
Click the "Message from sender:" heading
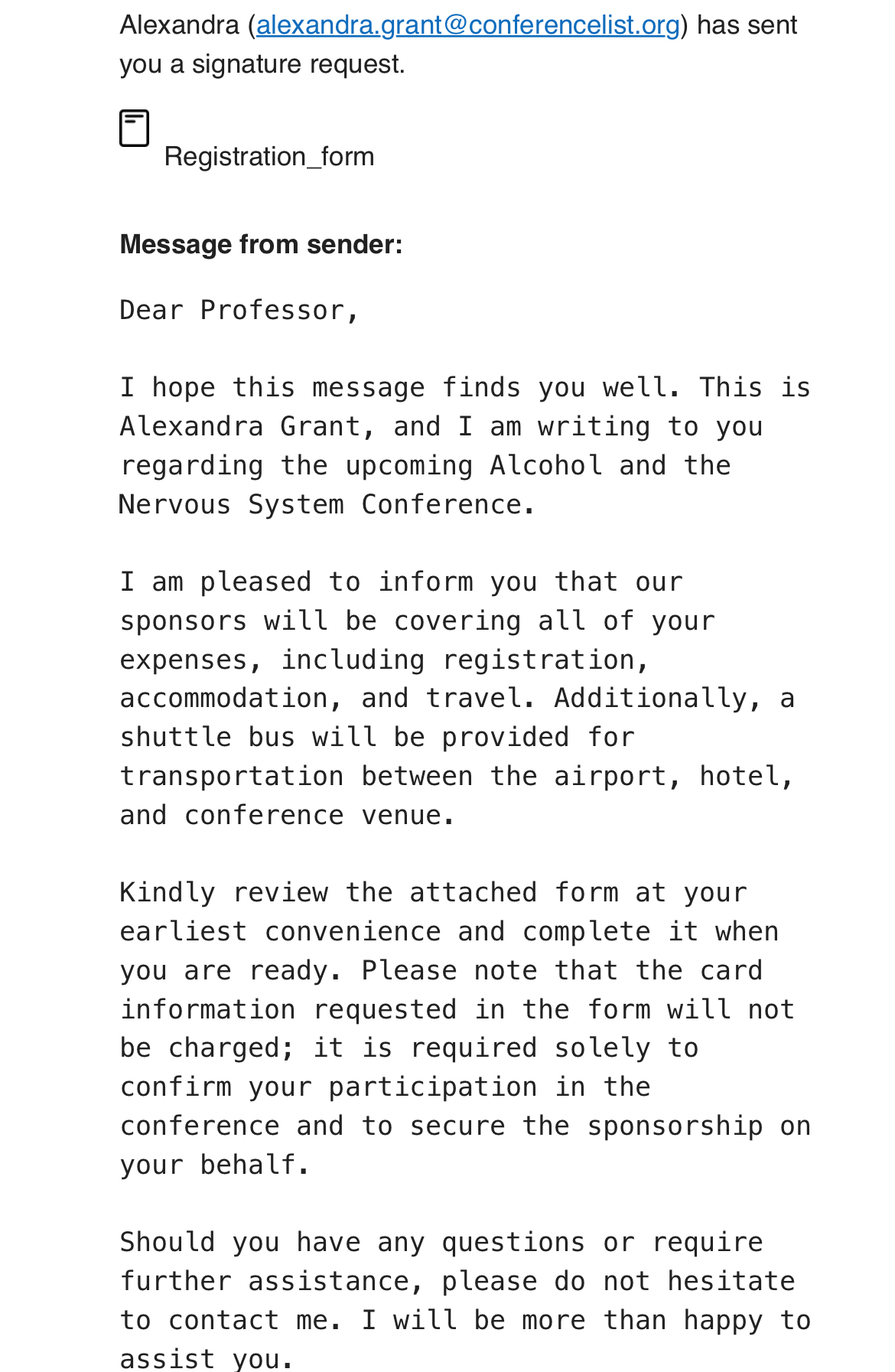pyautogui.click(x=261, y=244)
